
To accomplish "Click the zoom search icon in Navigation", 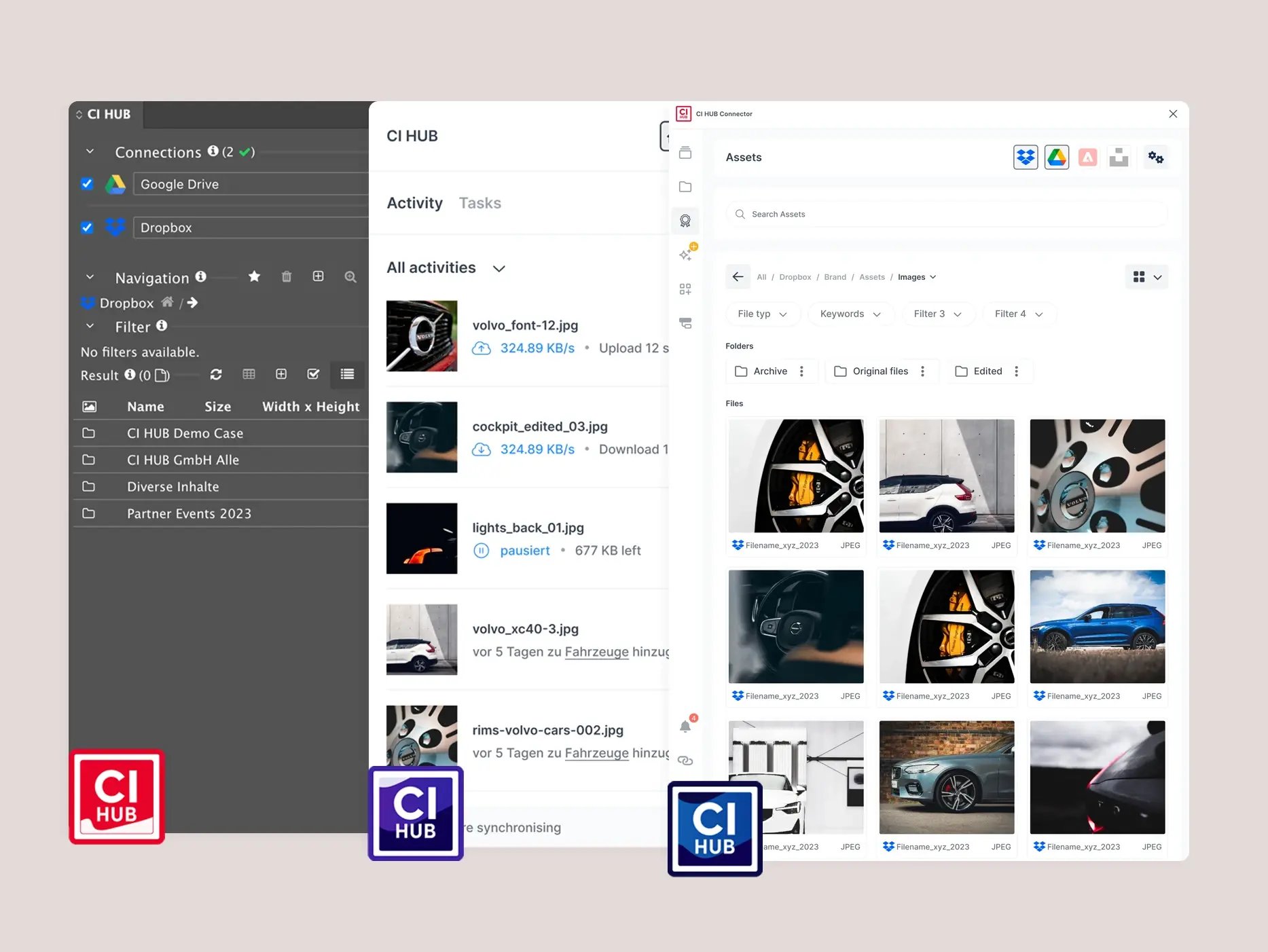I will click(350, 276).
